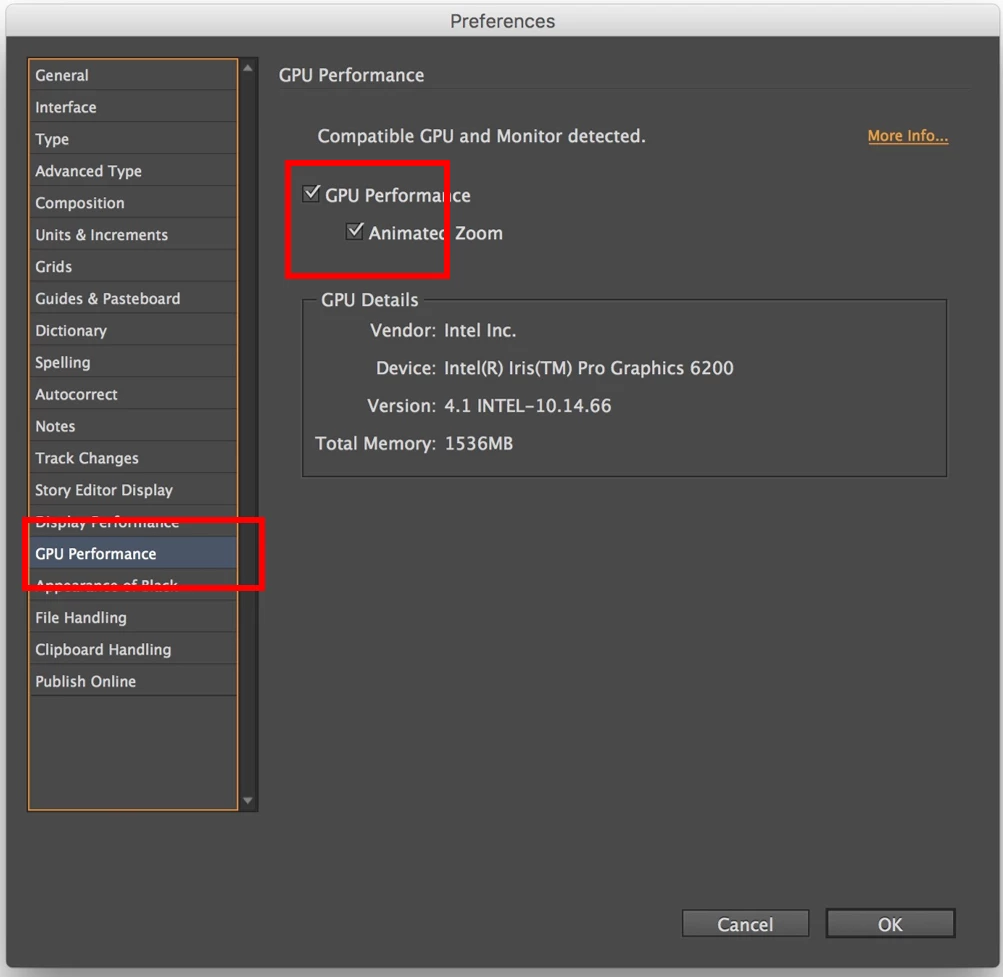Click the category list scroll up arrow
Viewport: 1003px width, 977px height.
pyautogui.click(x=248, y=68)
